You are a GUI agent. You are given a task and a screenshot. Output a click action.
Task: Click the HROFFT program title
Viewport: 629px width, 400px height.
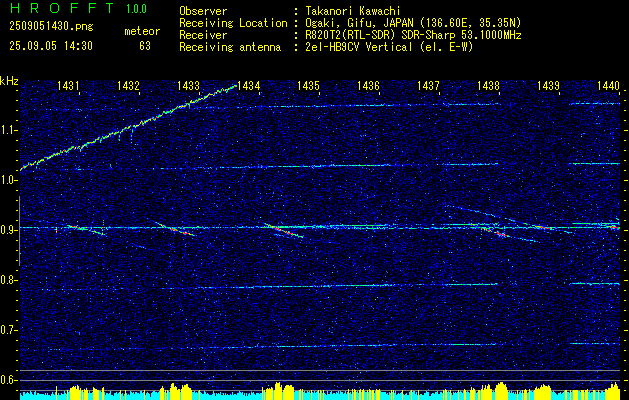click(x=62, y=8)
